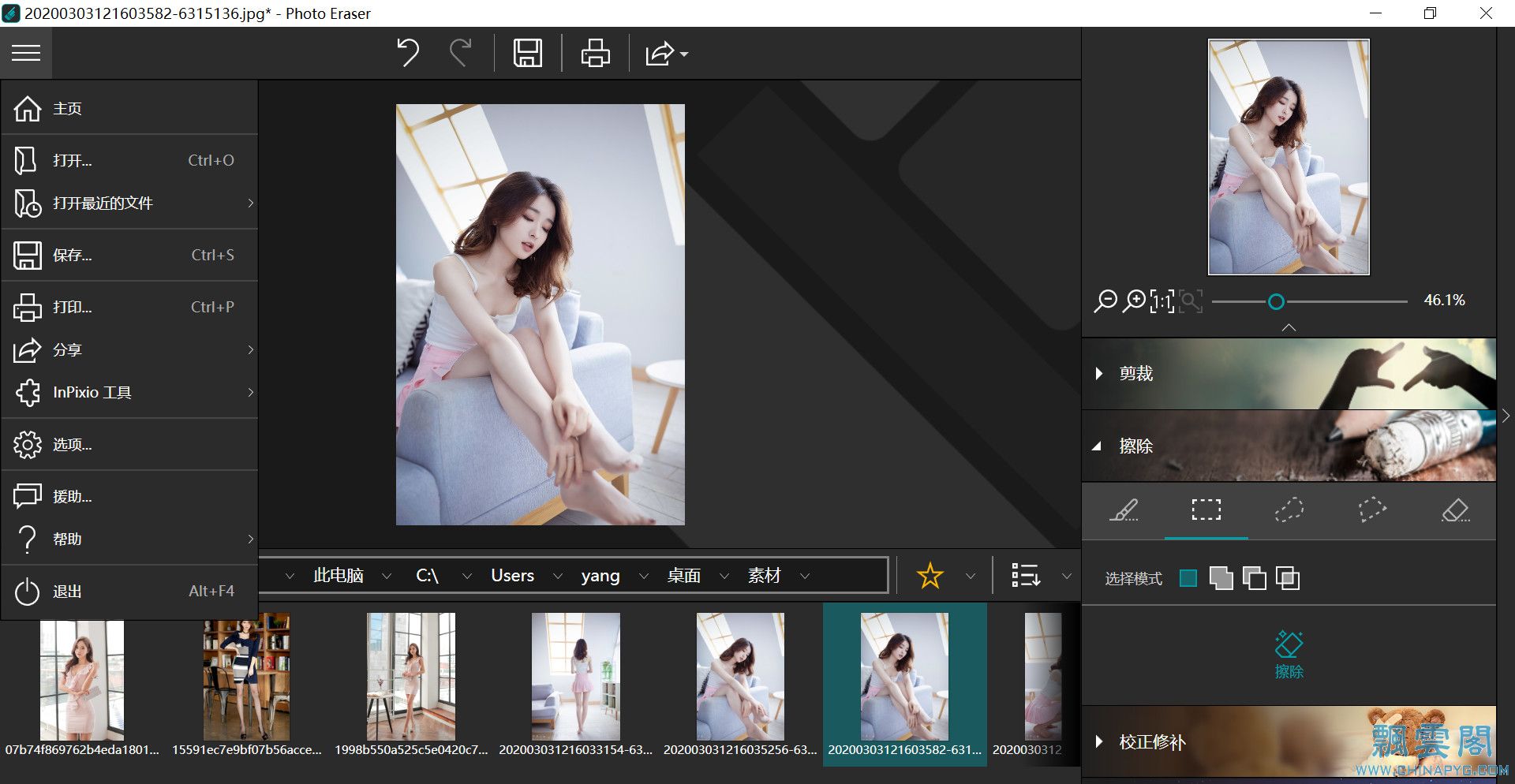Print using the toolbar printer icon

(595, 53)
